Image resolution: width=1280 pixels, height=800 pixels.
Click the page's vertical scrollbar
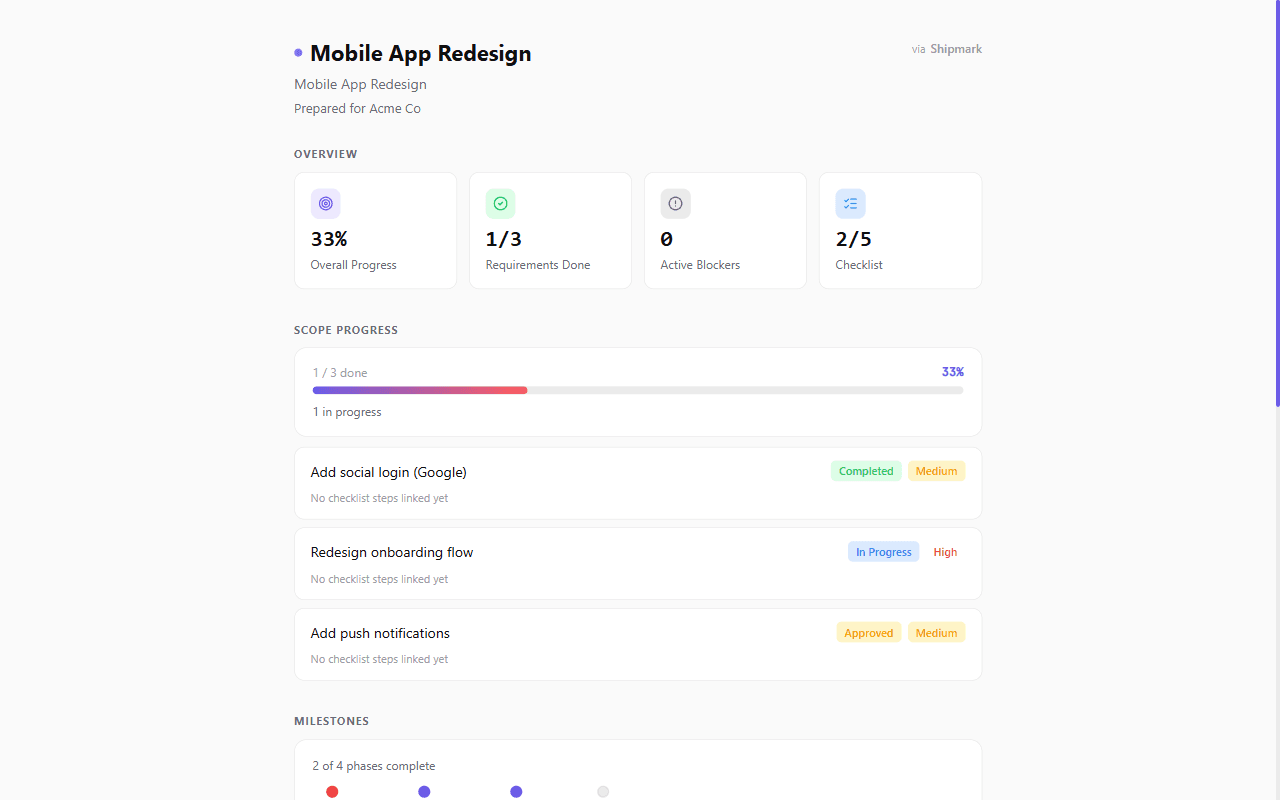point(1277,203)
